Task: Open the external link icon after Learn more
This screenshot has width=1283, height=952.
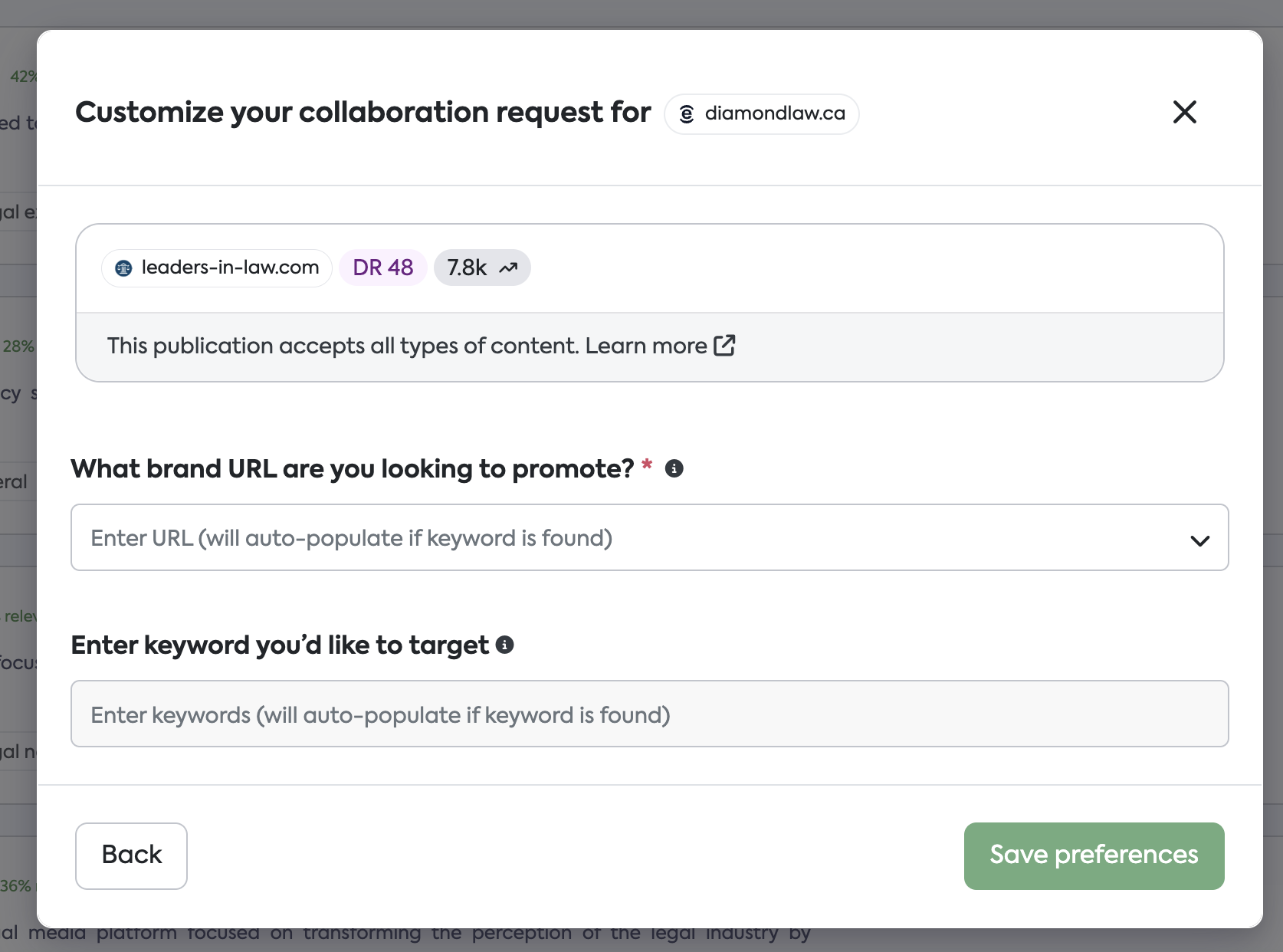Action: tap(724, 346)
